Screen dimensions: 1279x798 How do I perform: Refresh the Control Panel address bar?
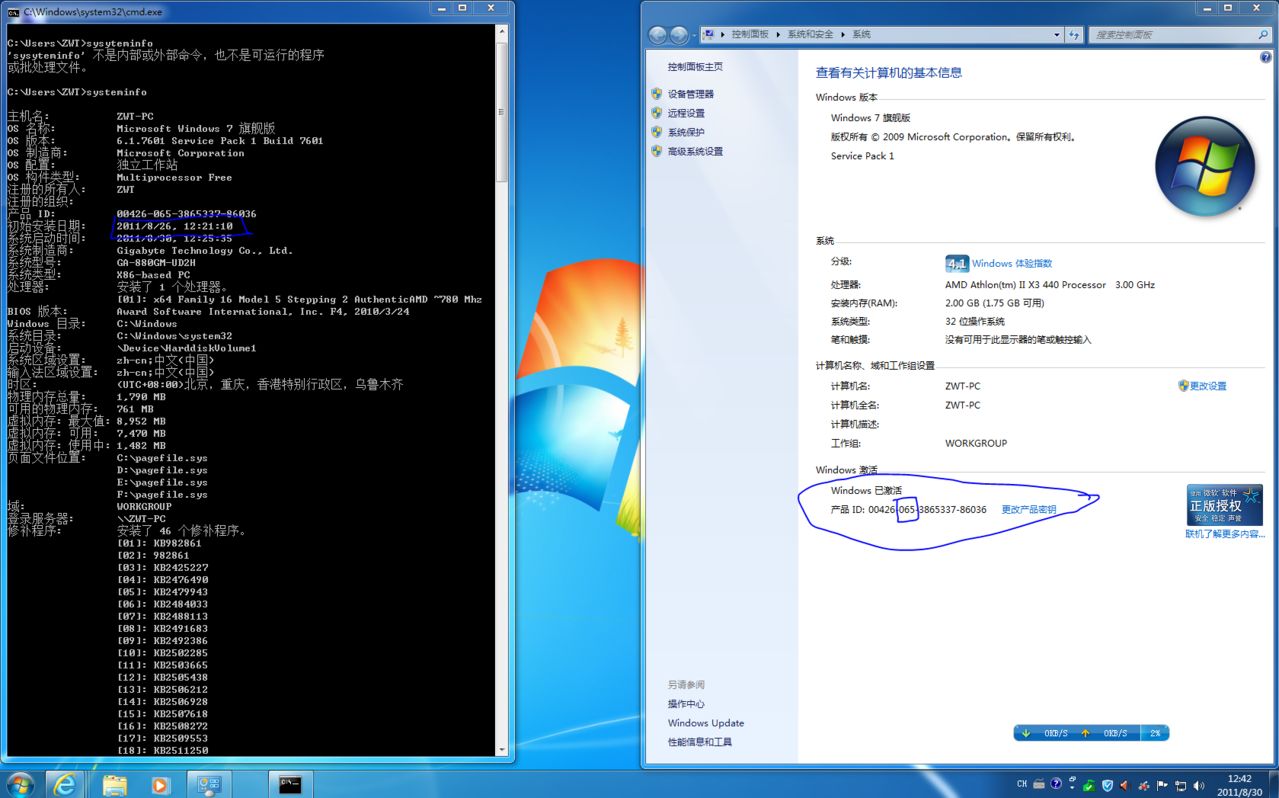(1074, 35)
